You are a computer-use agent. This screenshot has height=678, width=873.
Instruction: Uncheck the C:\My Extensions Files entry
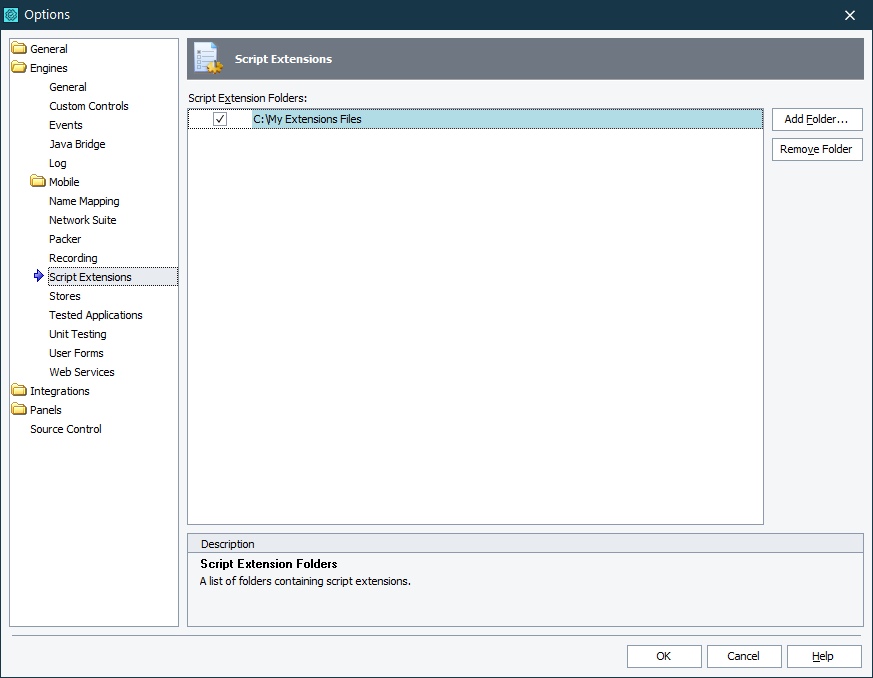[x=218, y=118]
